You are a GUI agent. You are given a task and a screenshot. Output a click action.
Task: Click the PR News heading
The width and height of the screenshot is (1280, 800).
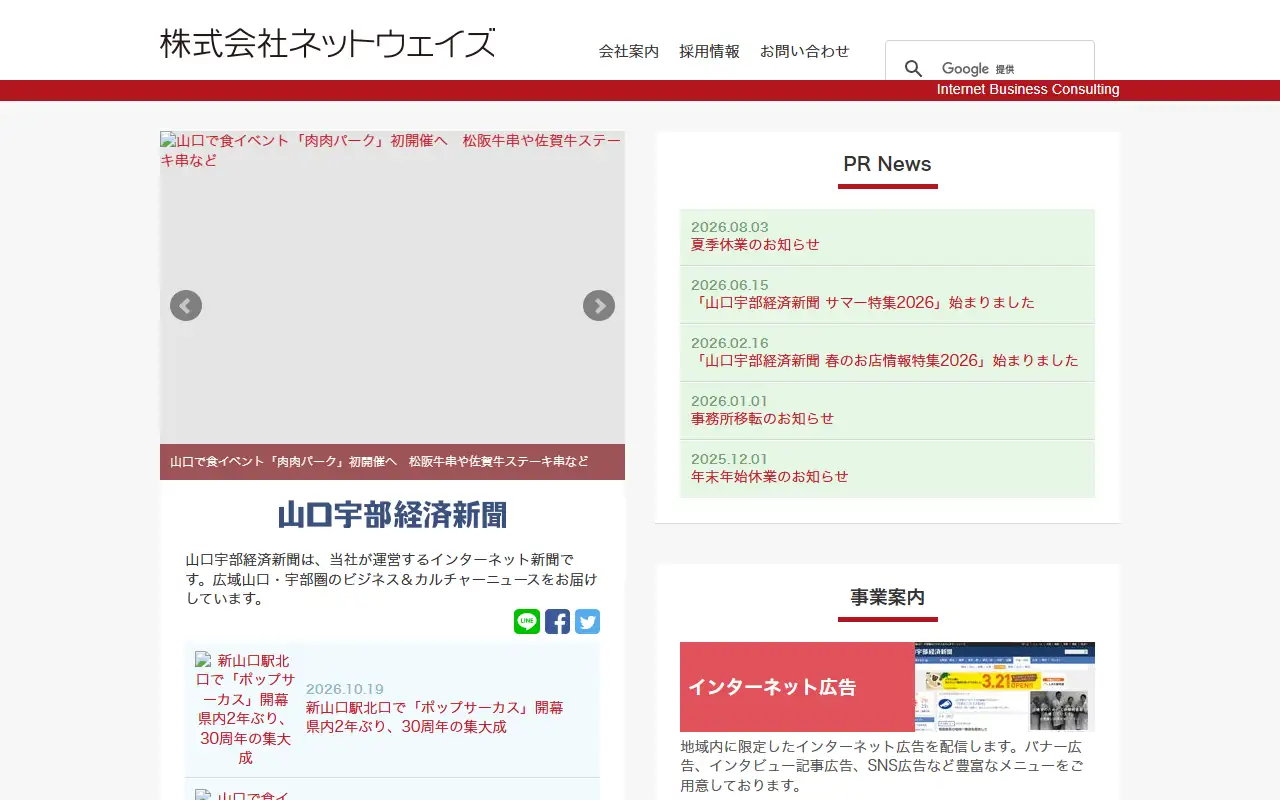pyautogui.click(x=887, y=164)
